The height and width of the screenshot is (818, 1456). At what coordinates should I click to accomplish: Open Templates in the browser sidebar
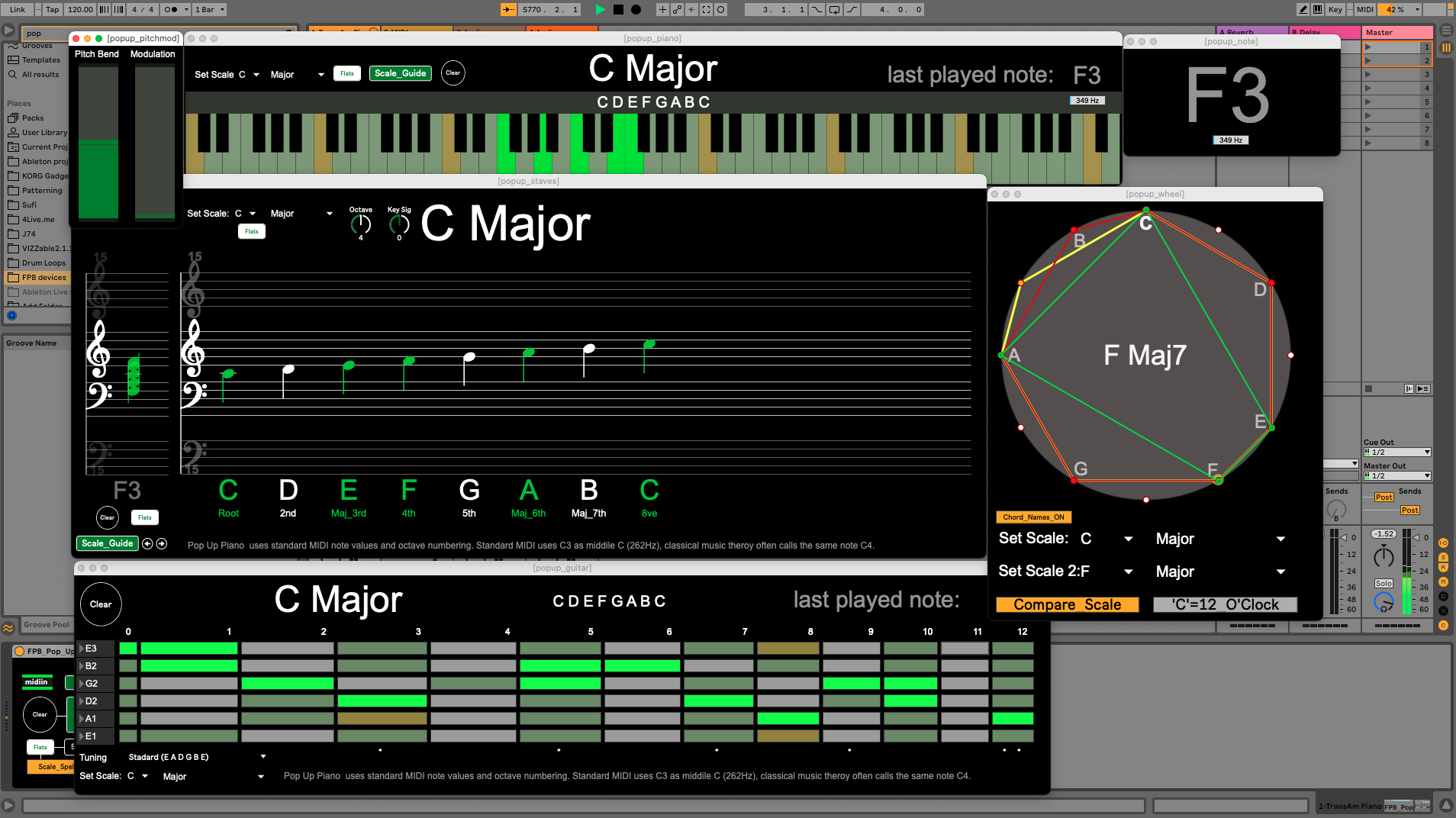40,60
